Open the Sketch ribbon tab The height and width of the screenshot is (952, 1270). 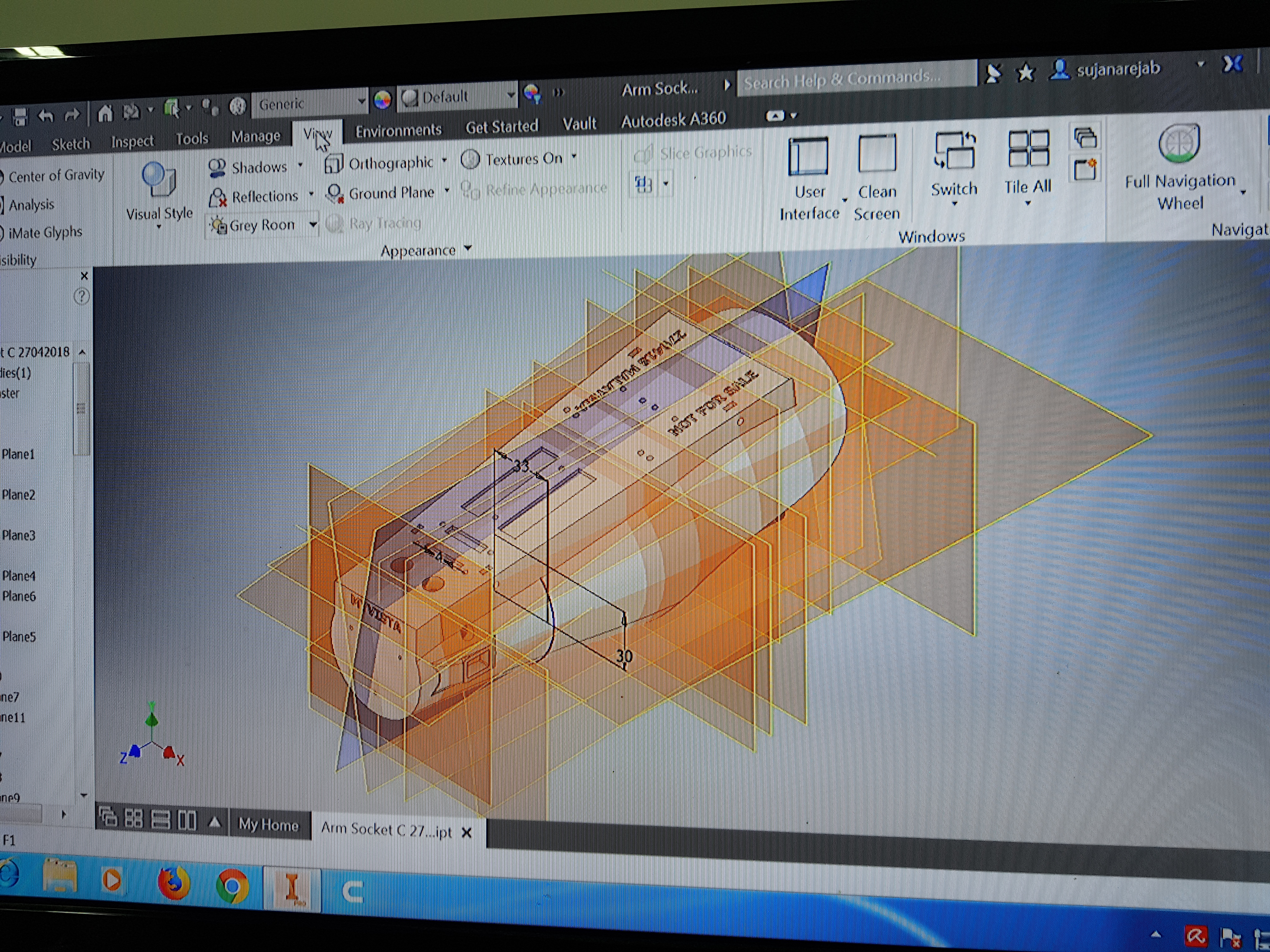[x=71, y=144]
